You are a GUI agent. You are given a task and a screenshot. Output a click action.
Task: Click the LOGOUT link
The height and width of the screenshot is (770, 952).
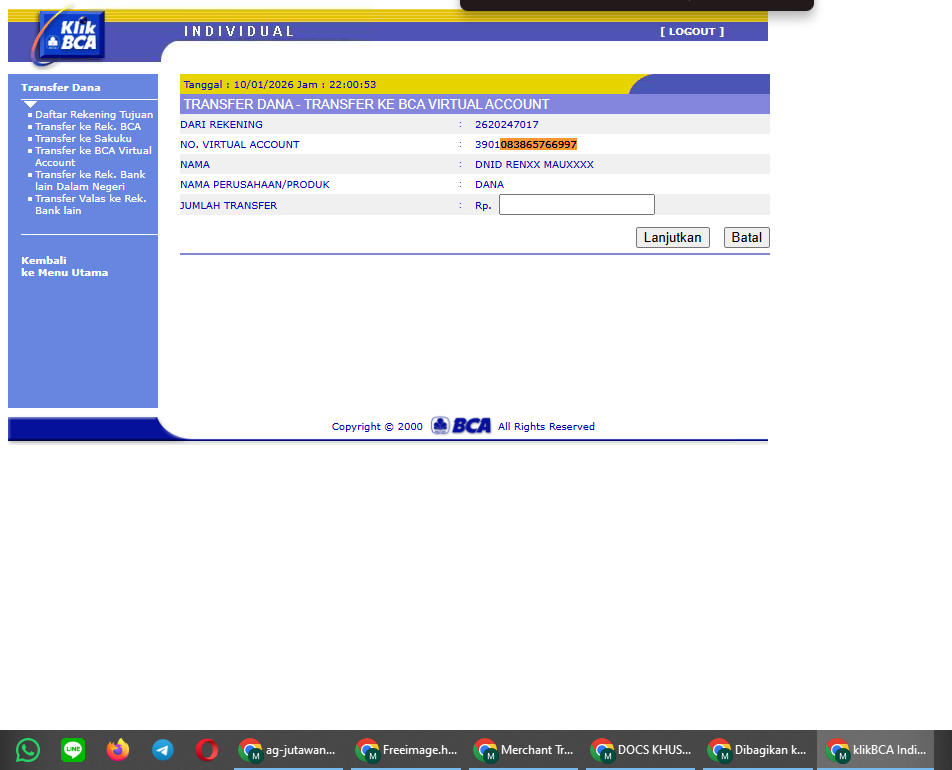[692, 32]
